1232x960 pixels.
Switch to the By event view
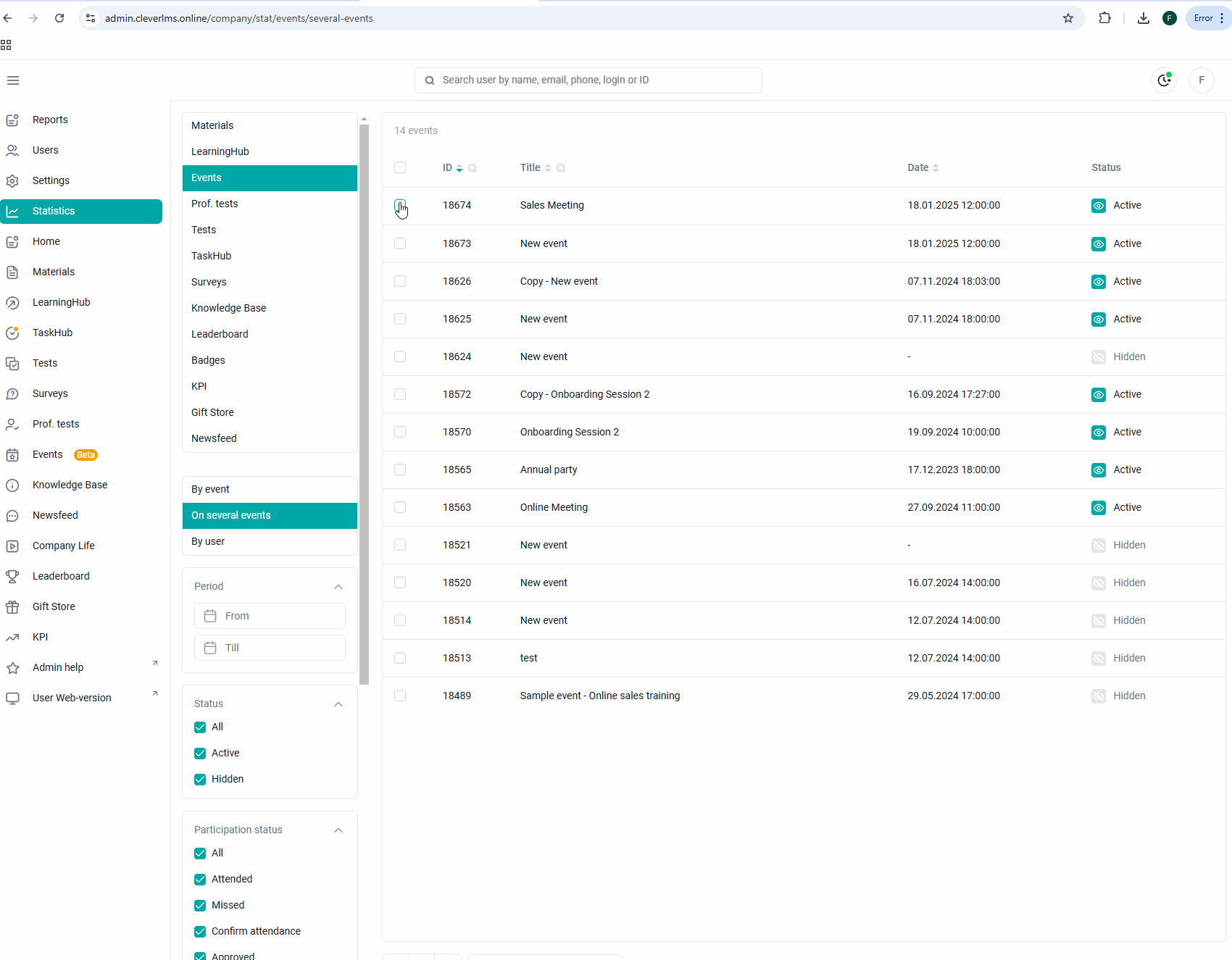(270, 490)
